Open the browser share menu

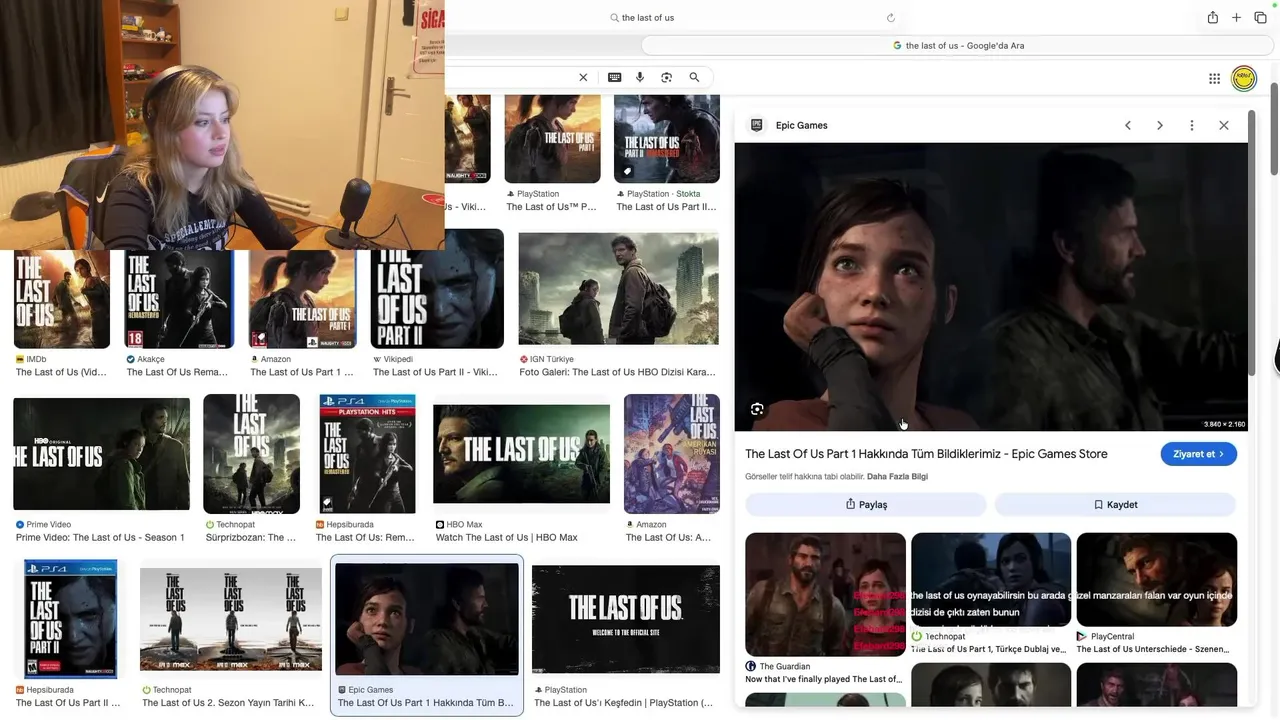[x=1212, y=17]
